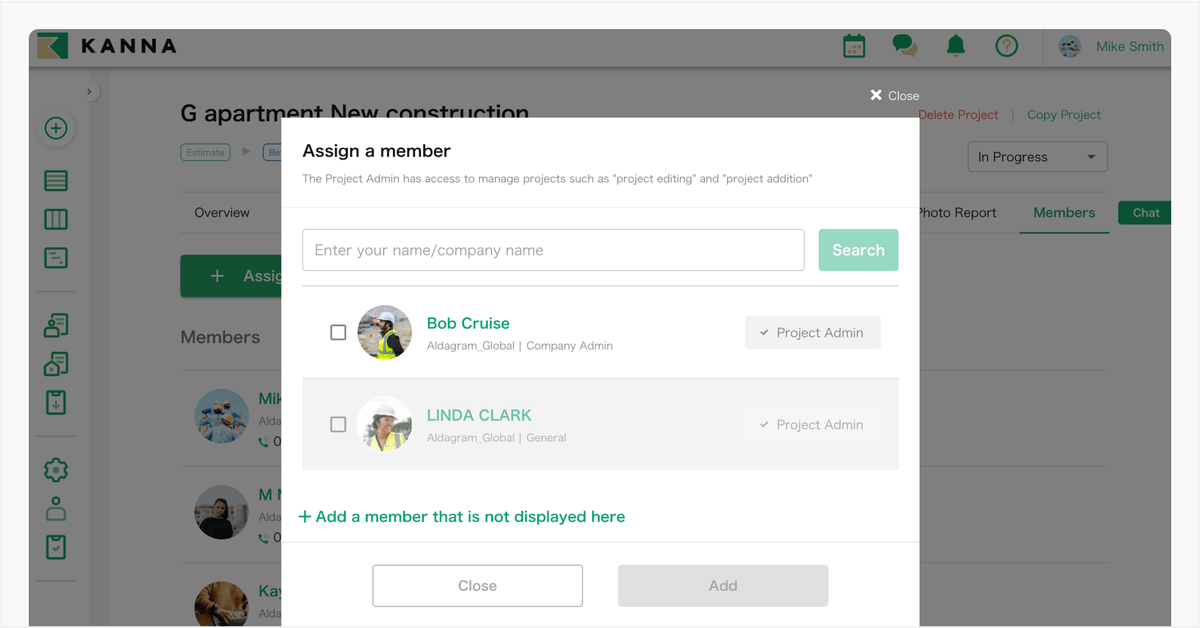1200x628 pixels.
Task: Open the chat bubbles icon in header
Action: (x=905, y=46)
